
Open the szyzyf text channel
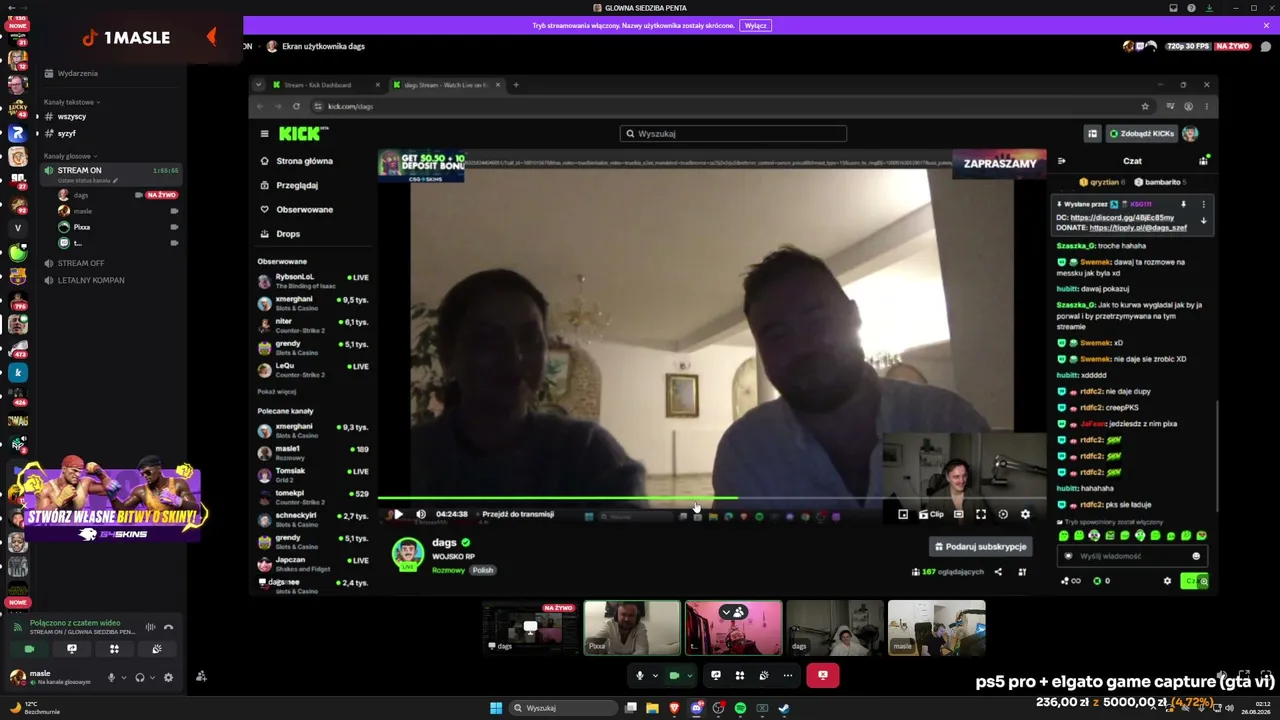(67, 133)
